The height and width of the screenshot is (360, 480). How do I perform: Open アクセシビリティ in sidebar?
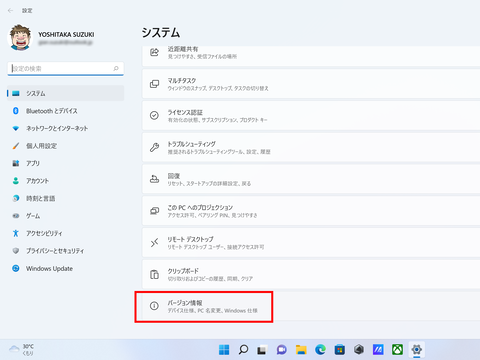click(66, 233)
